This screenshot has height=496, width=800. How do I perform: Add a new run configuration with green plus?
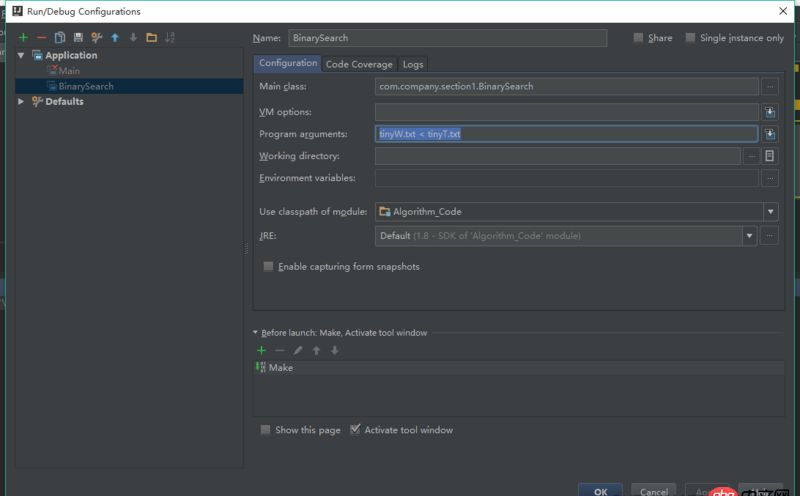click(x=23, y=38)
